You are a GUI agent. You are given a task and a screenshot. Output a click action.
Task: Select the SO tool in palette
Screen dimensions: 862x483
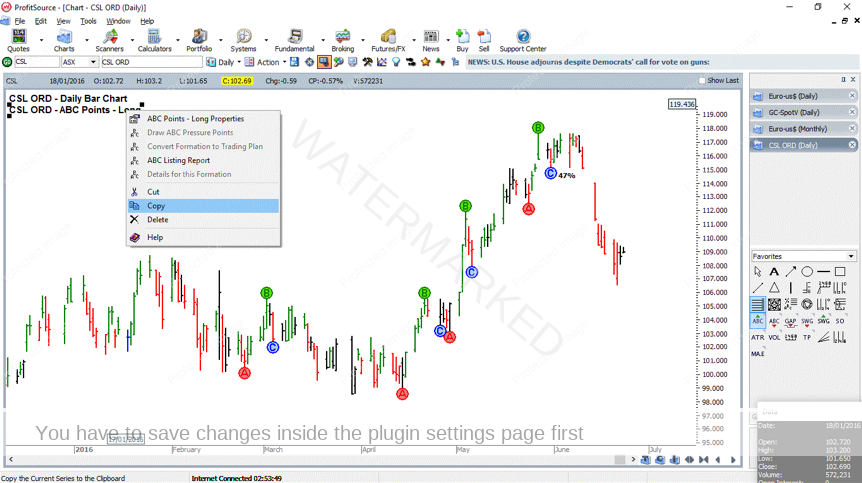(840, 321)
